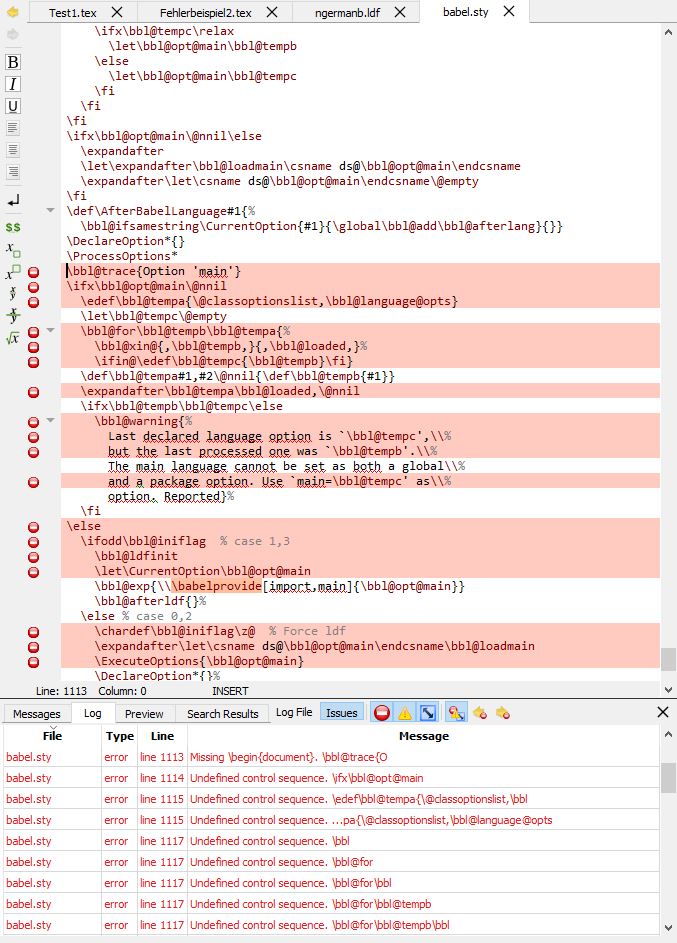Click the center align icon in the sidebar
Screen dimensions: 677x943
point(13,150)
